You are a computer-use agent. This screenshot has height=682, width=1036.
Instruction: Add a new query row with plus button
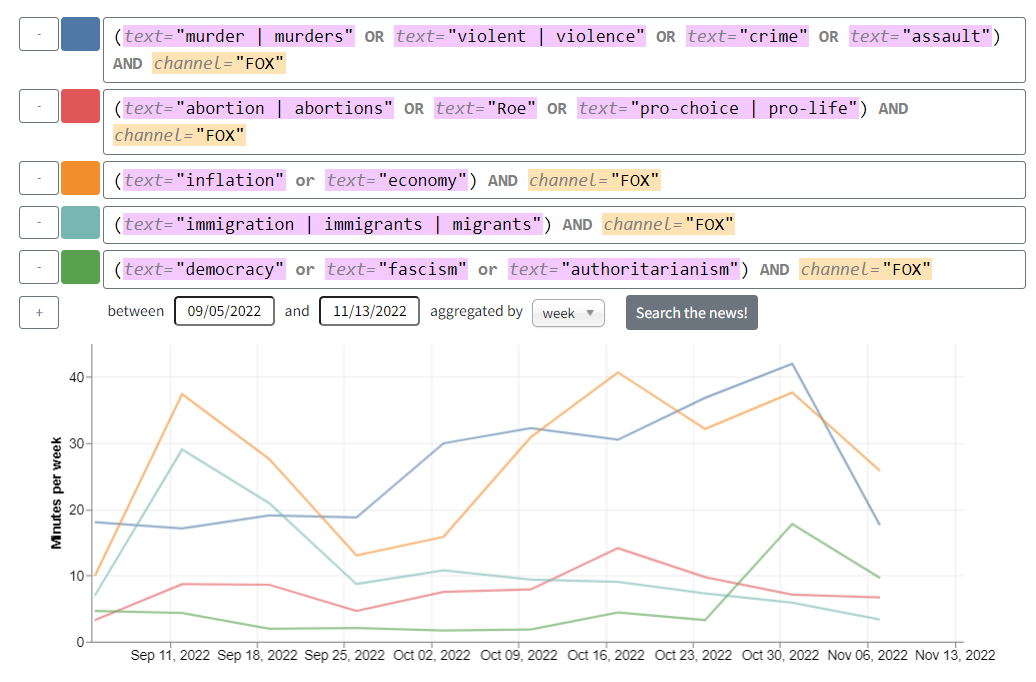coord(39,313)
